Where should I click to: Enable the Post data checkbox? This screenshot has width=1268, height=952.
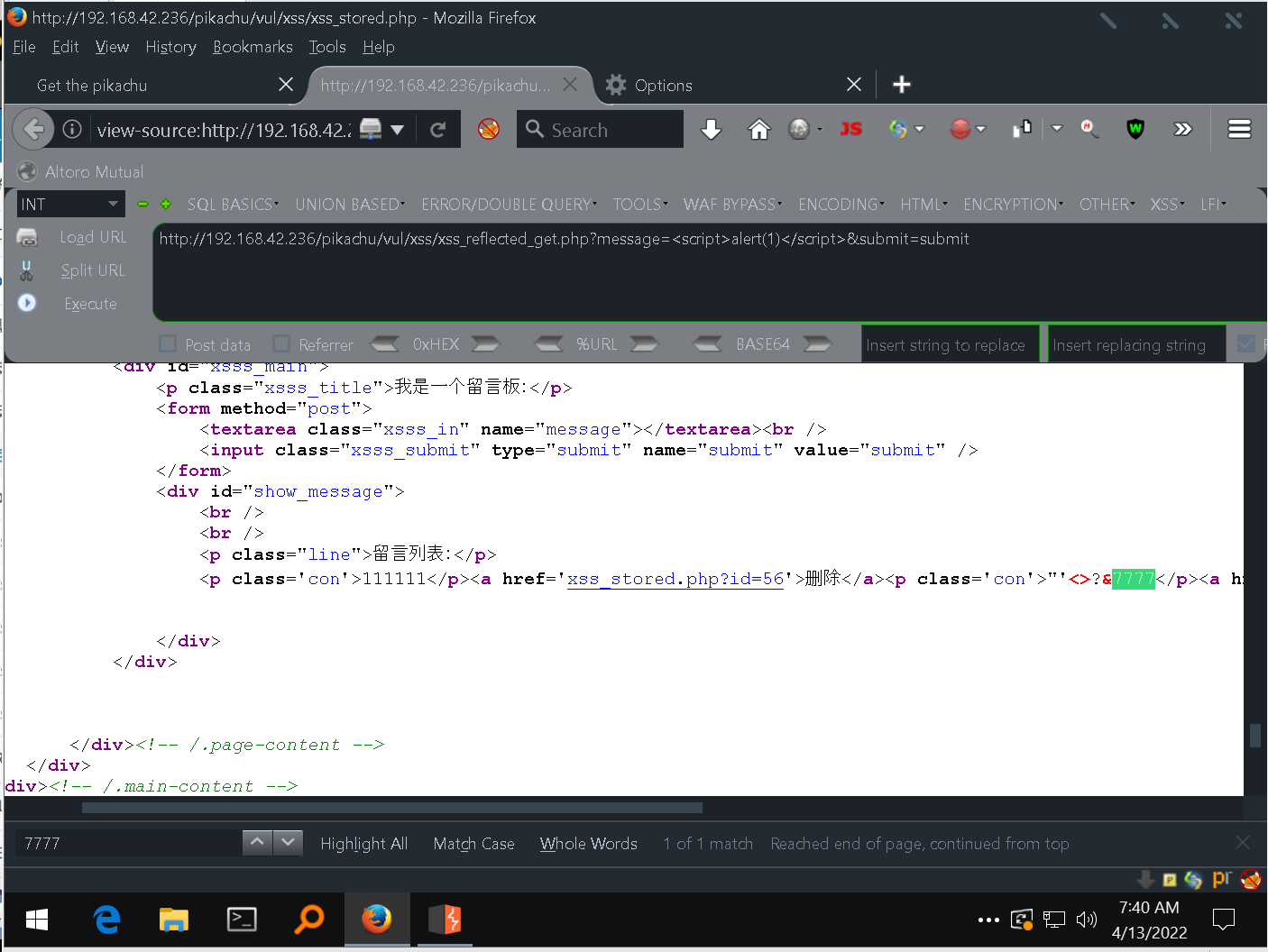click(167, 343)
